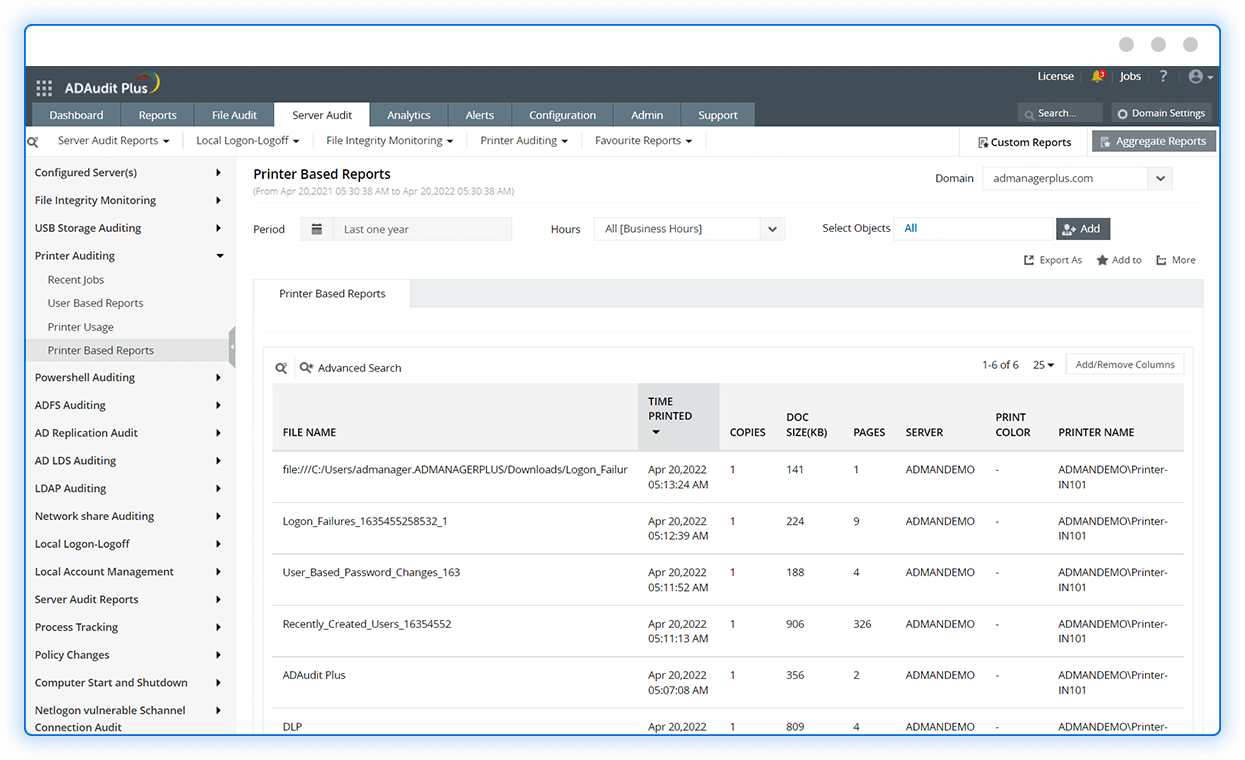
Task: Click the Export As icon
Action: [1029, 260]
